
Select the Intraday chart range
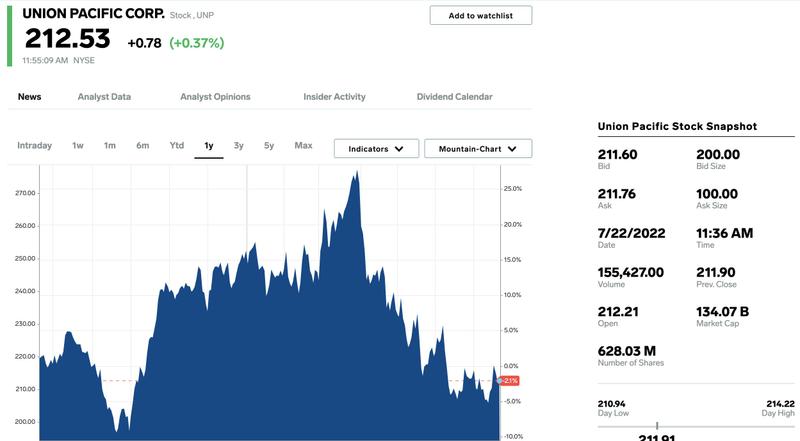pos(35,145)
